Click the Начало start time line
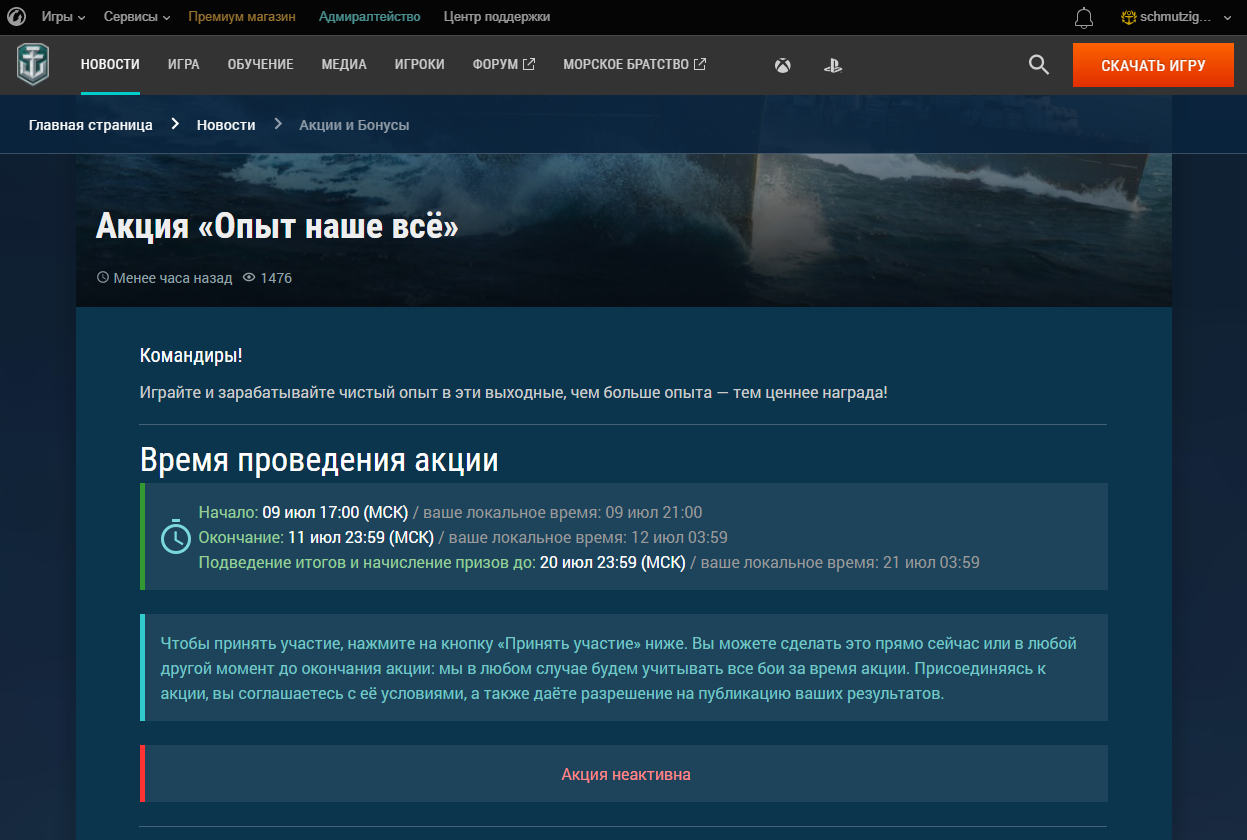 (x=451, y=512)
